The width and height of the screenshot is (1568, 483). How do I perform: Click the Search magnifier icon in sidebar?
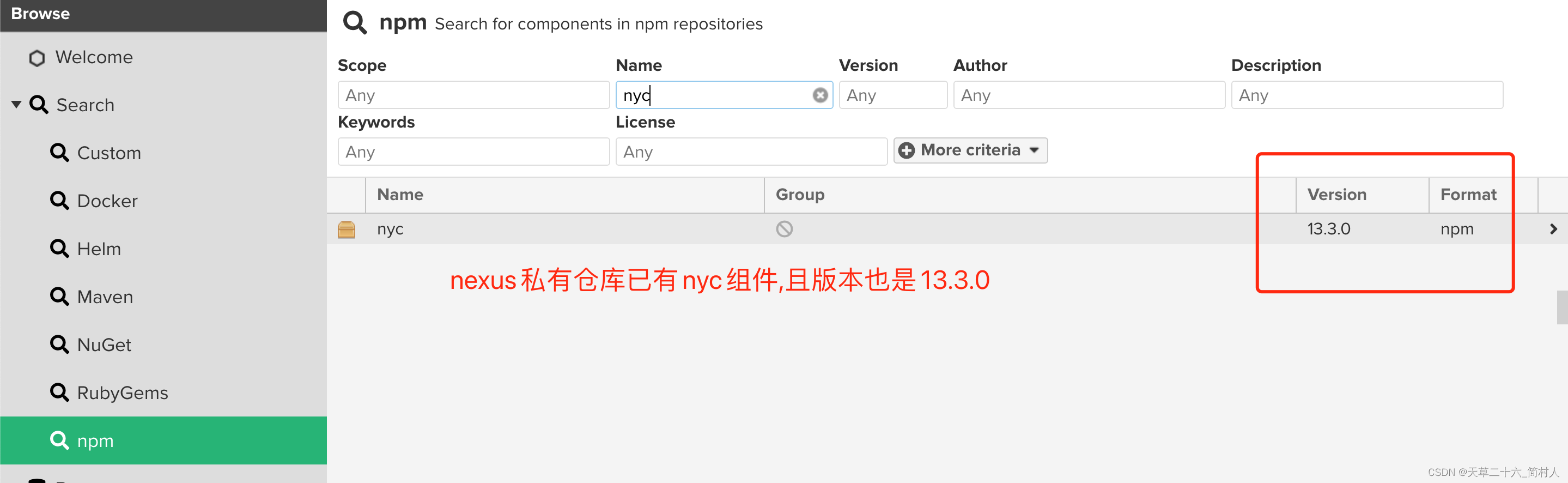pos(39,105)
